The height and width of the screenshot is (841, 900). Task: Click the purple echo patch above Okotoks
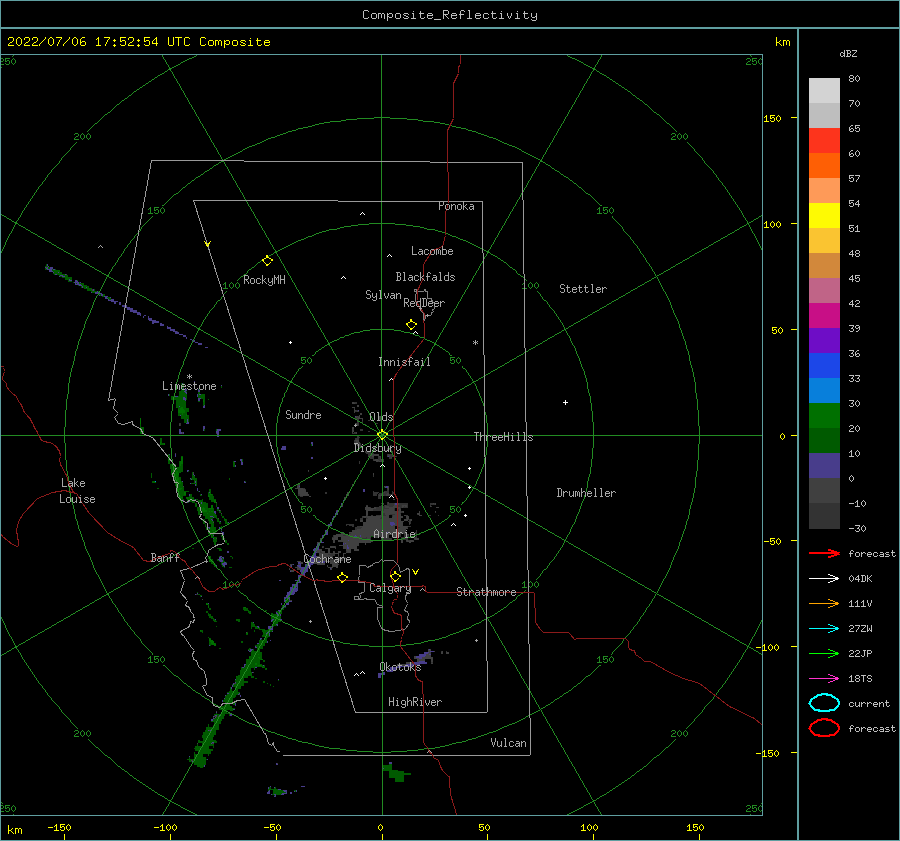[424, 657]
